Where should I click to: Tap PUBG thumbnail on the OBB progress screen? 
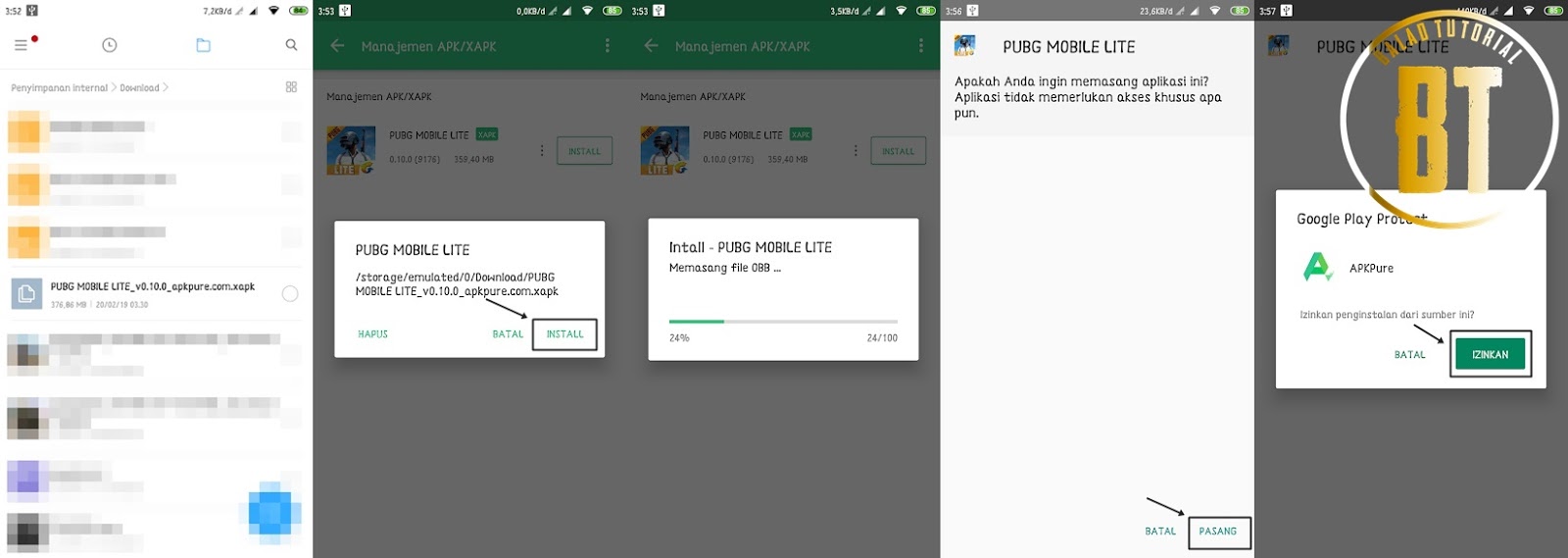pos(664,151)
